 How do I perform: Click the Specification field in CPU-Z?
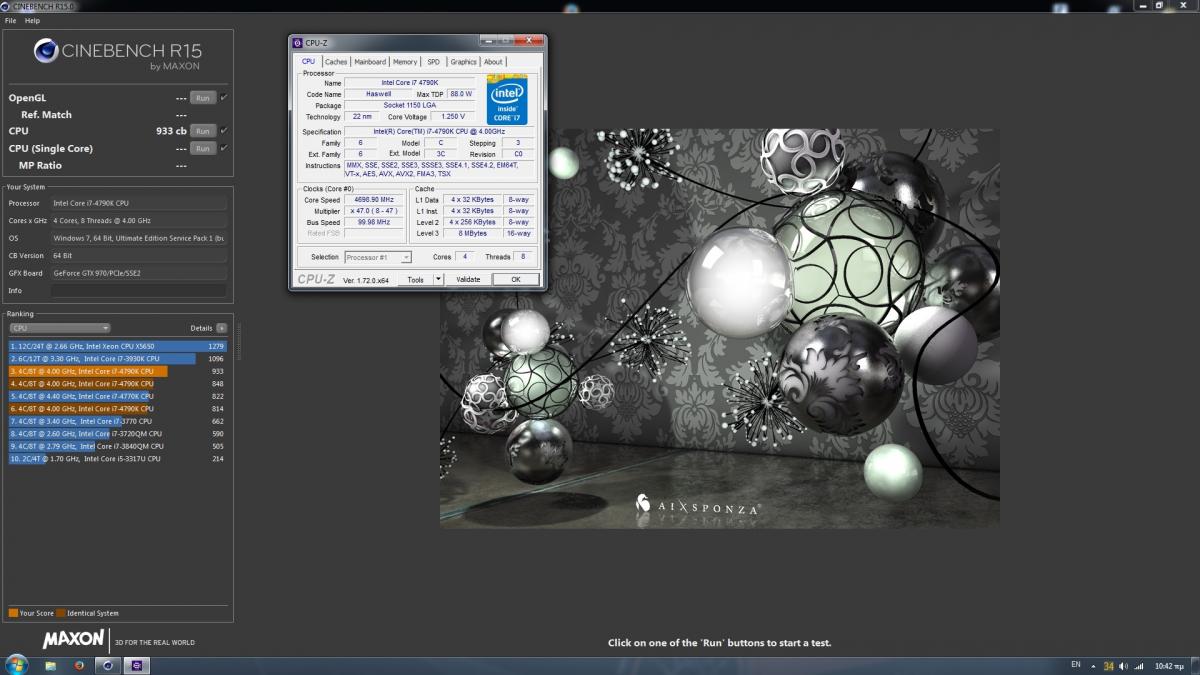point(438,132)
